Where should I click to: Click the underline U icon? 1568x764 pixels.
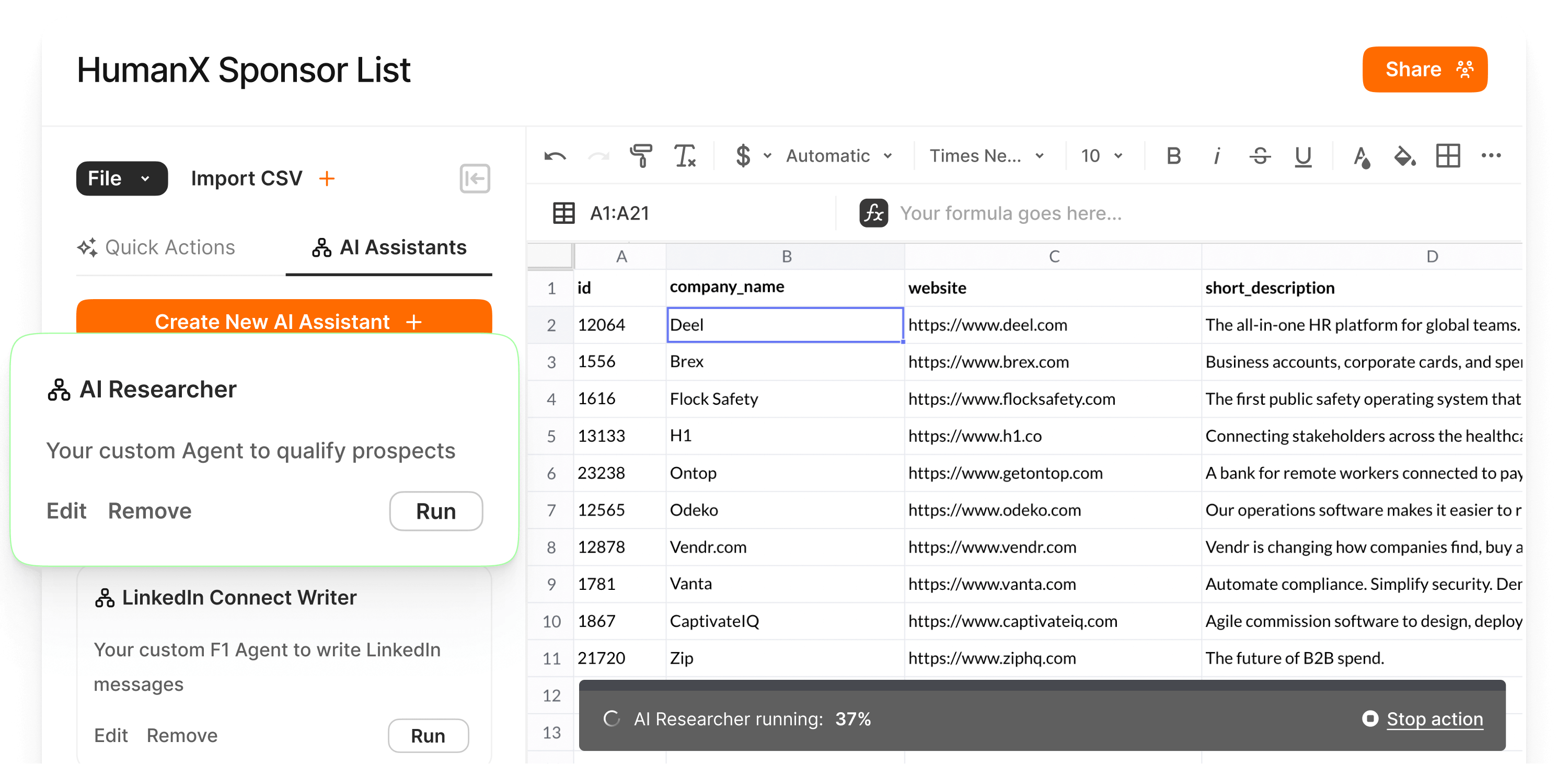1302,156
